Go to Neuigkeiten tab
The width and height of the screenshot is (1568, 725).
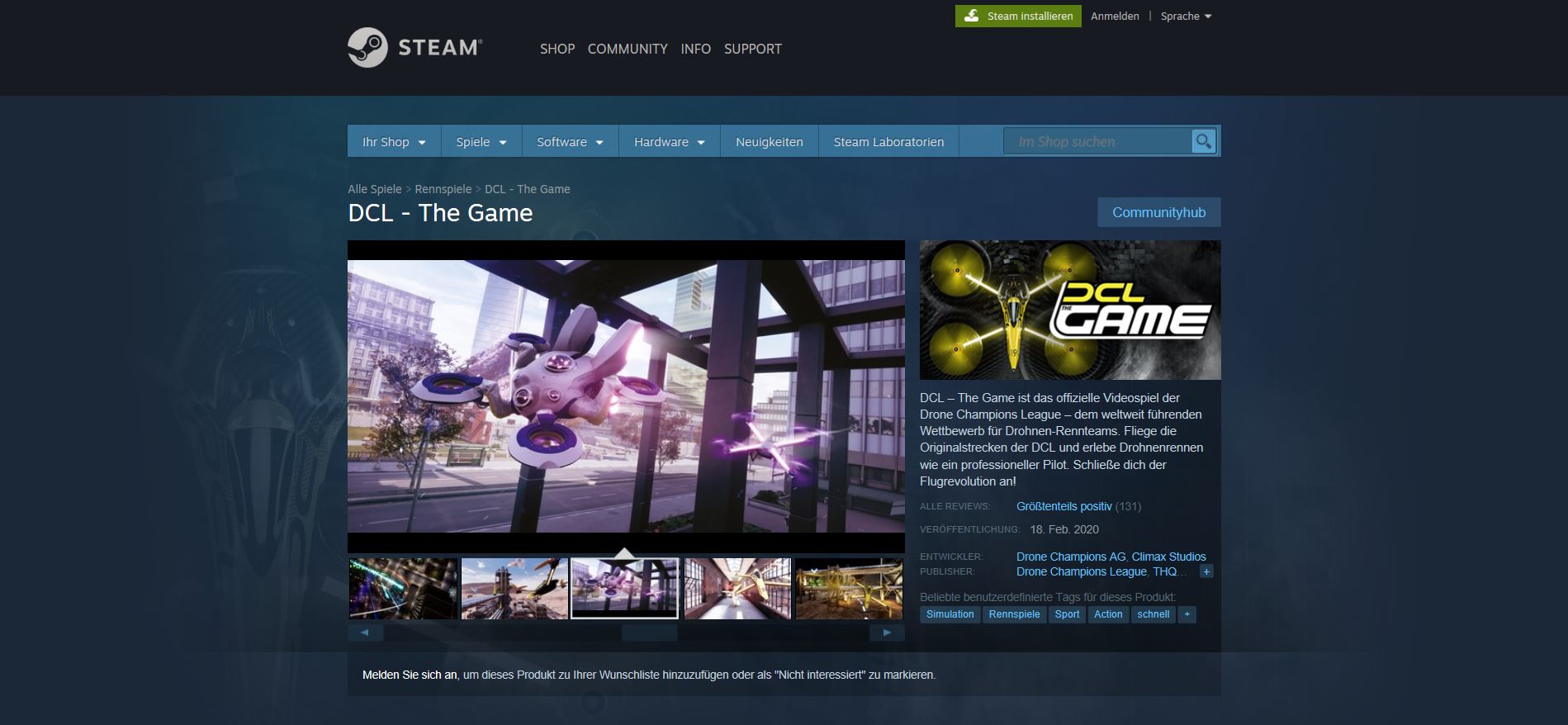tap(770, 141)
